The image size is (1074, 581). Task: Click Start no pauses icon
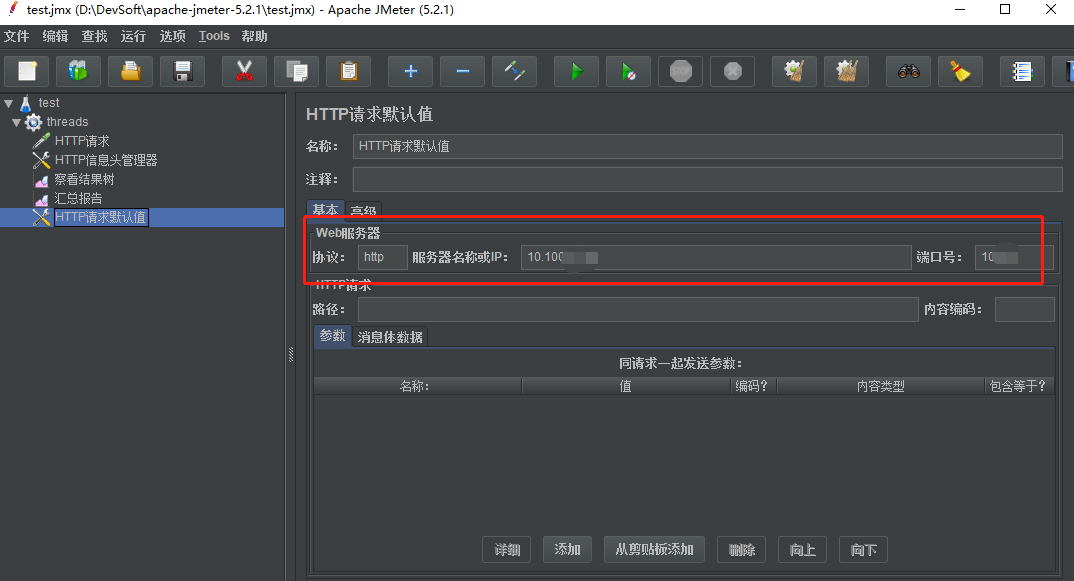629,71
